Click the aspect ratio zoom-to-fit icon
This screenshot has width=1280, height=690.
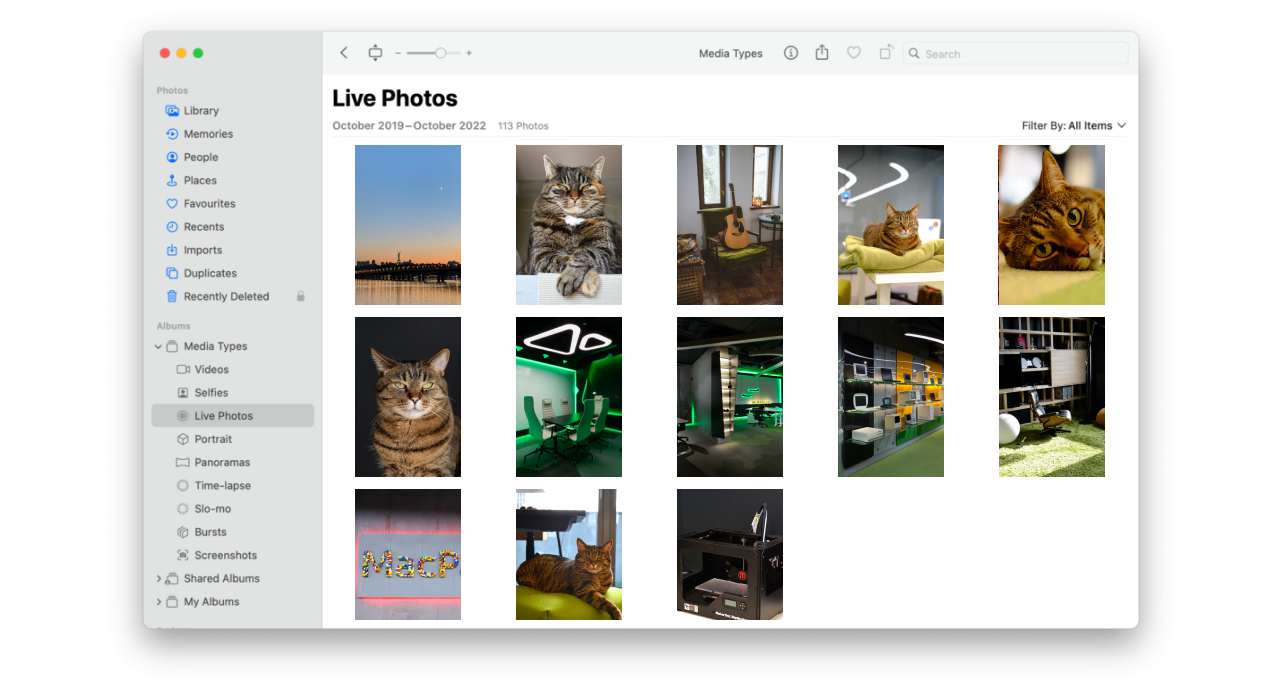[375, 53]
